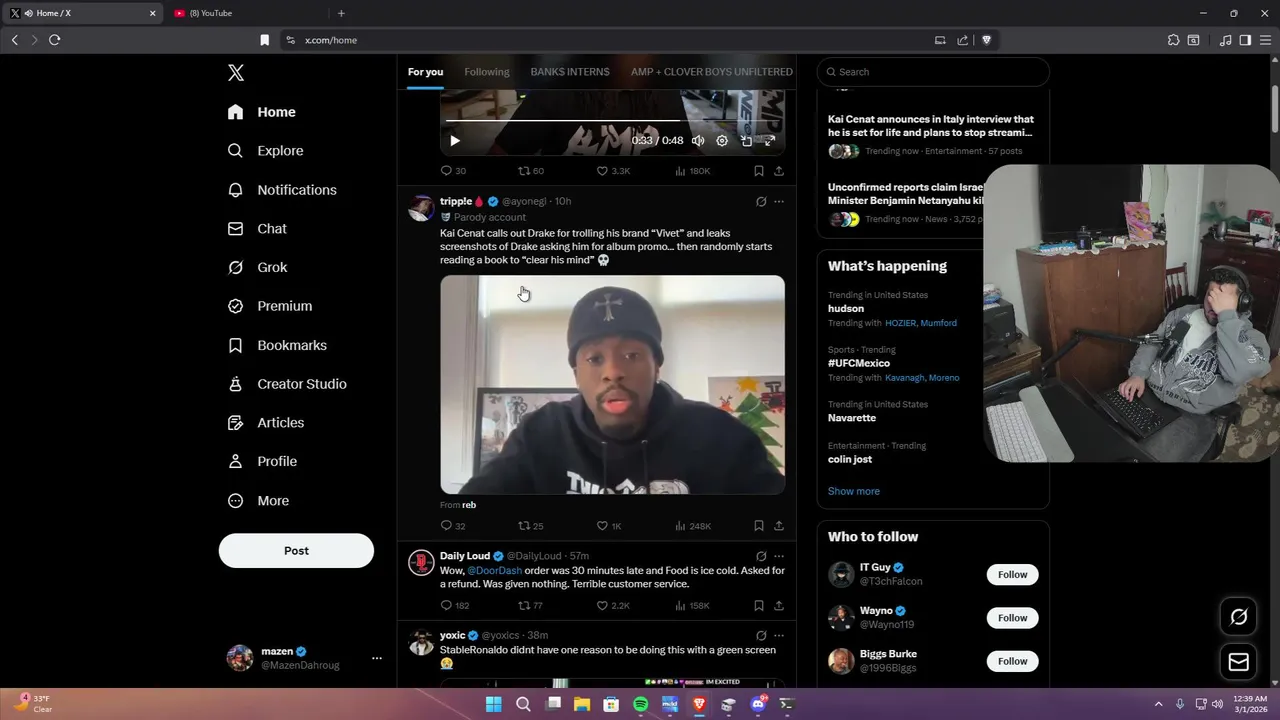The width and height of the screenshot is (1280, 720).
Task: Open Home in the sidebar
Action: (x=262, y=112)
